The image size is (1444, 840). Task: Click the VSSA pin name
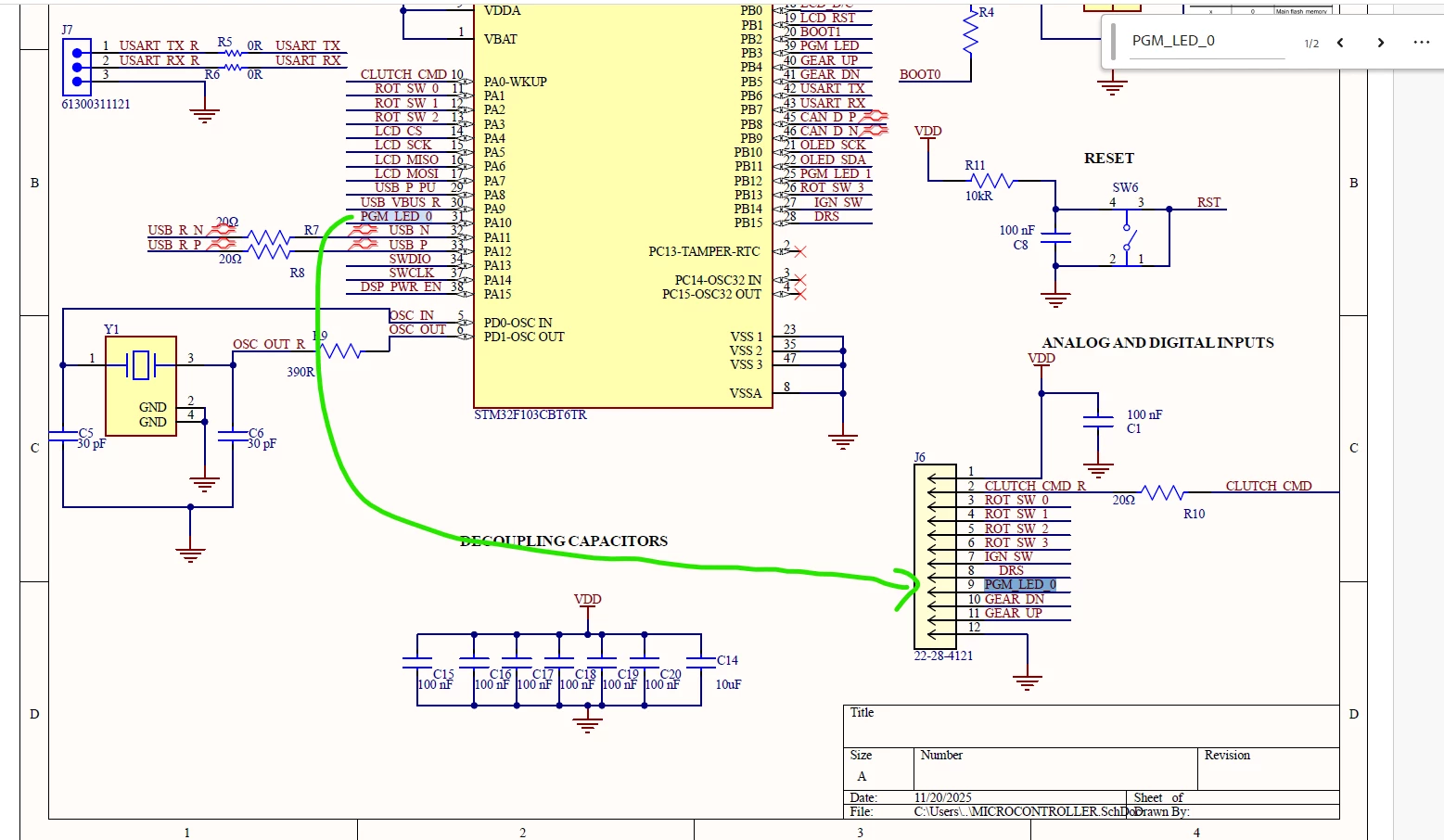click(746, 394)
